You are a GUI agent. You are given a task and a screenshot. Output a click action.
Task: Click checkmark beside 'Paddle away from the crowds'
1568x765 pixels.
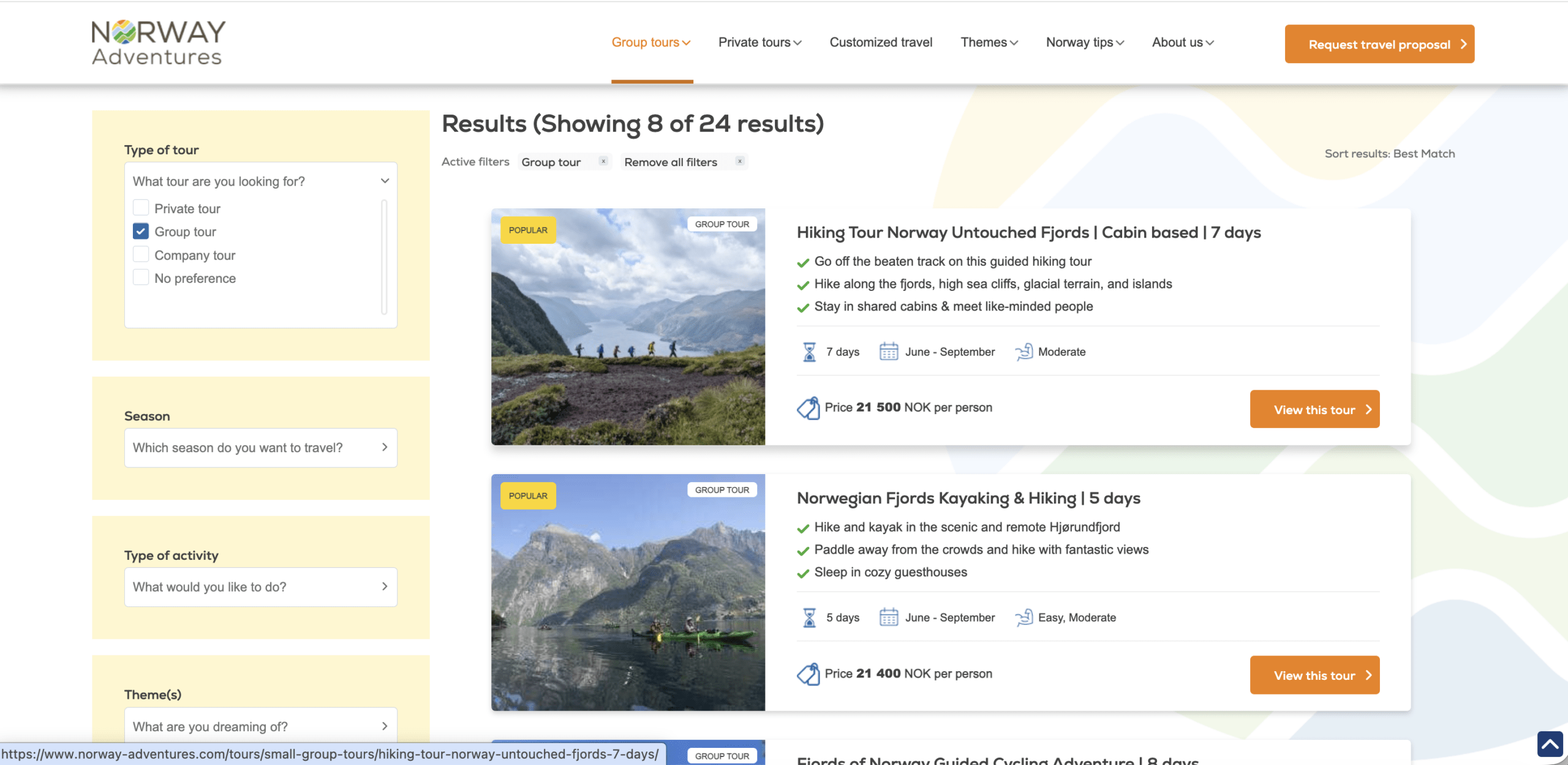point(803,551)
